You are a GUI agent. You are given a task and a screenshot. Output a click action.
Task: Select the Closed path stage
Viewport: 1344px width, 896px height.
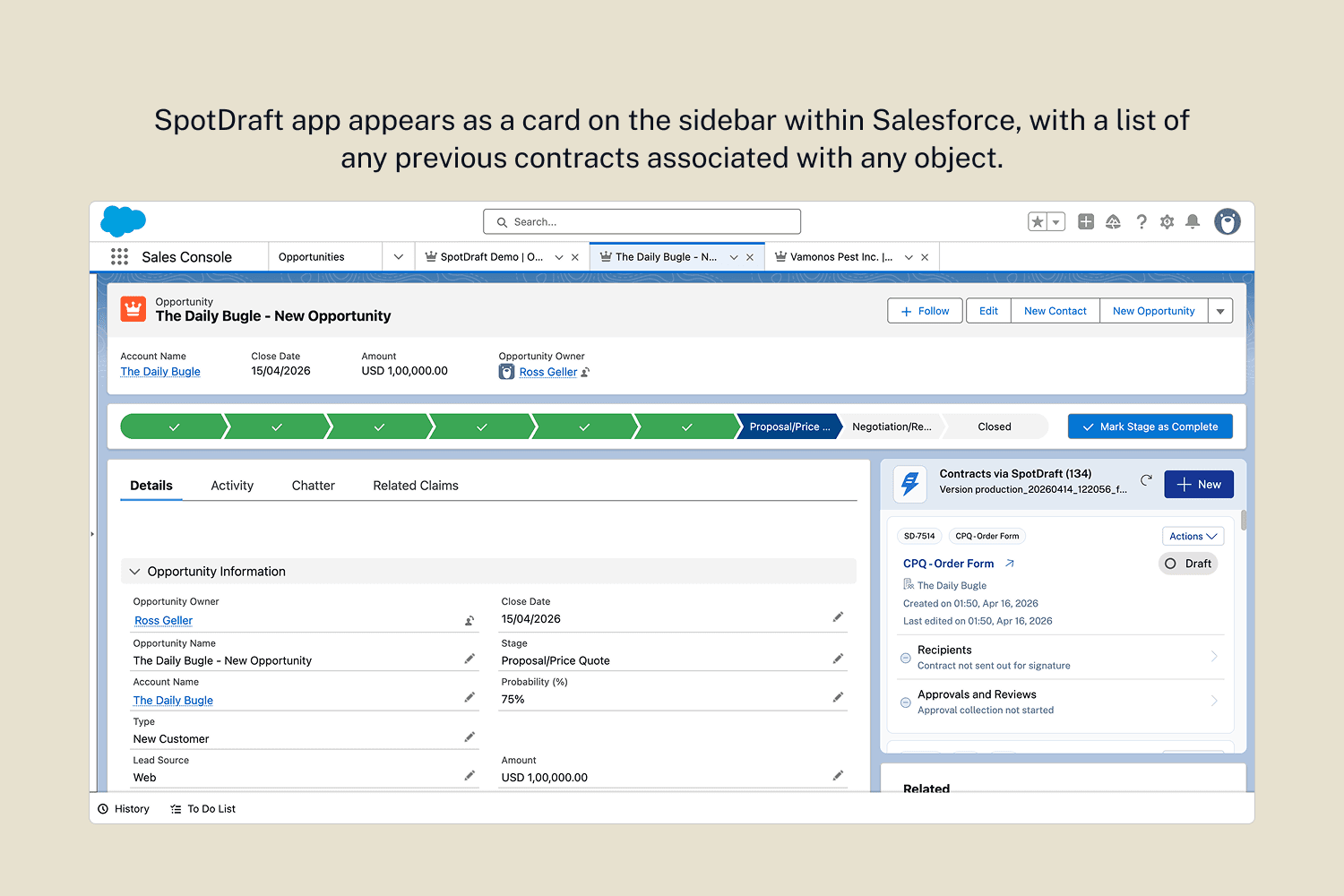coord(995,426)
